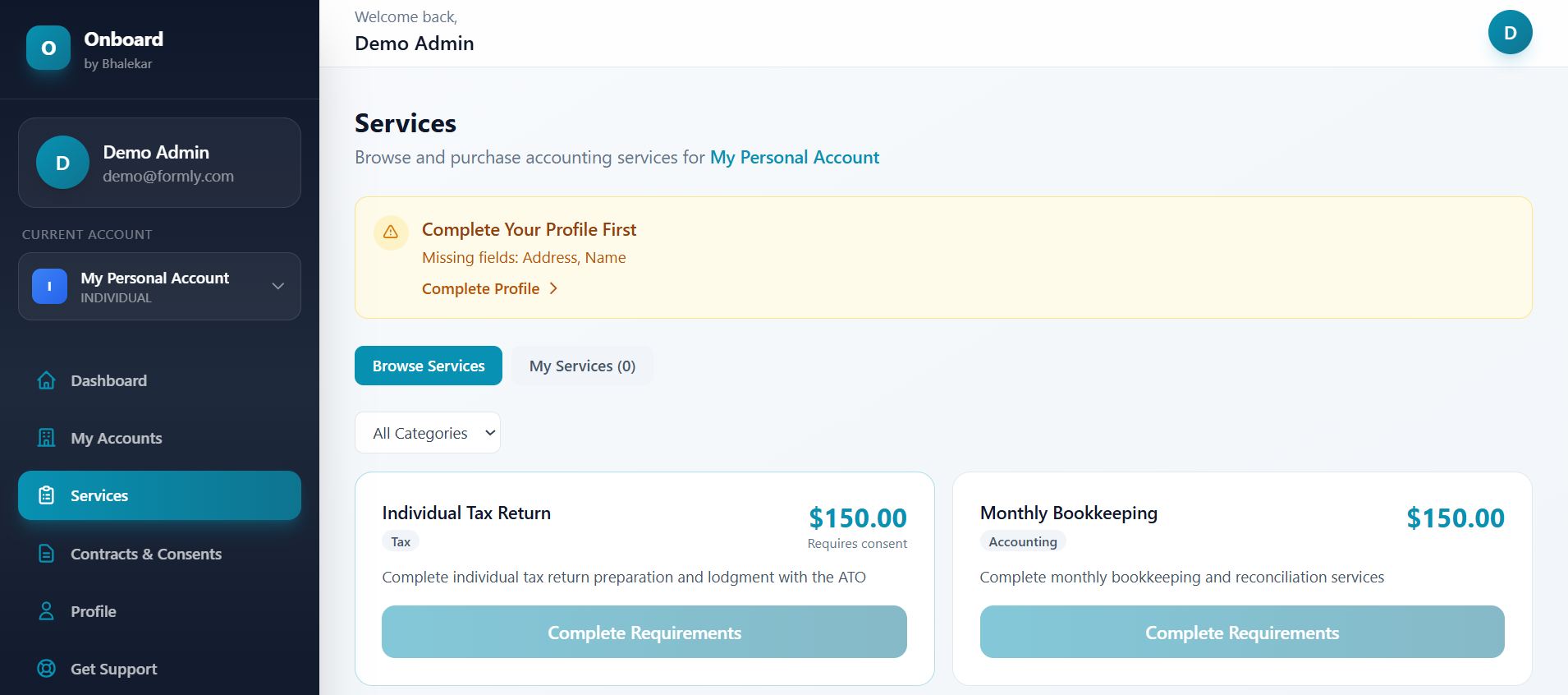
Task: Follow the My Personal Account link in subtitle
Action: click(x=794, y=158)
